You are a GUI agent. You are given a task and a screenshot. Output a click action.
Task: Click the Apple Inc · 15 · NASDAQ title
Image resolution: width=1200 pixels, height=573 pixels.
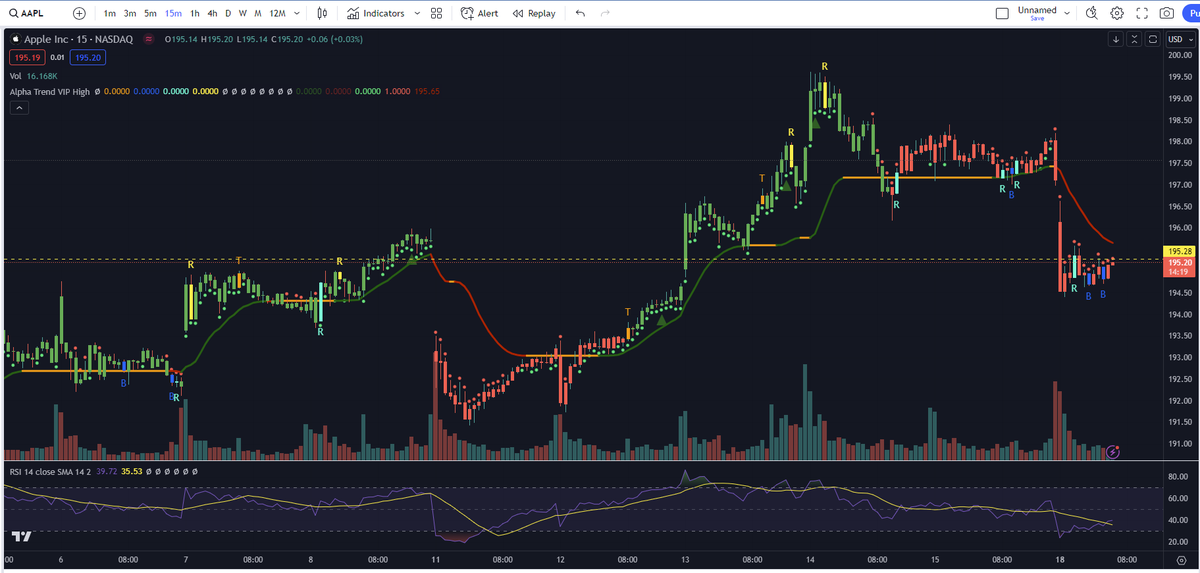click(81, 39)
